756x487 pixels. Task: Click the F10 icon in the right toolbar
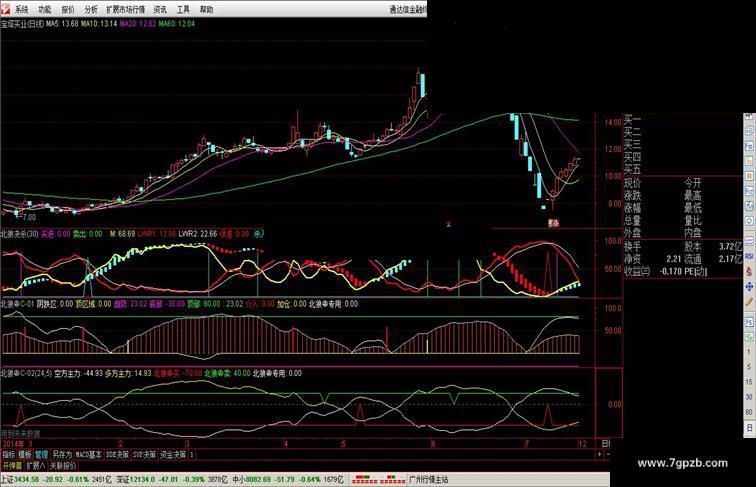[749, 144]
